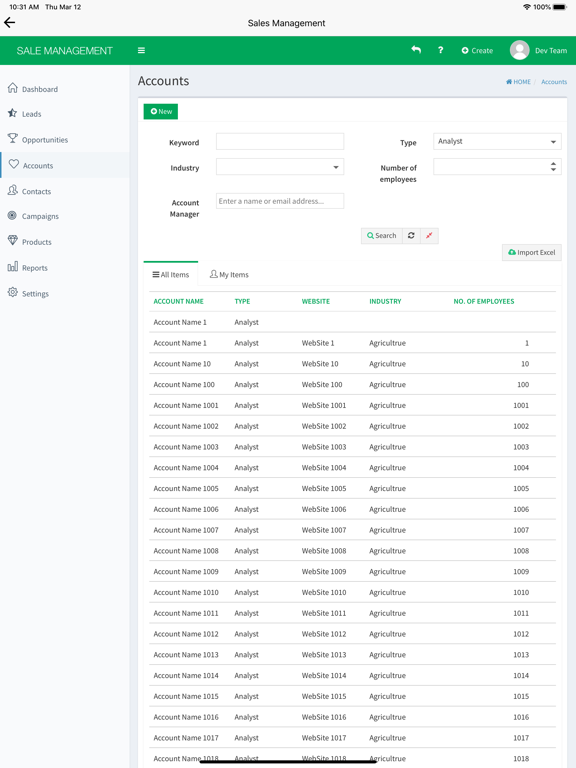This screenshot has width=576, height=768.
Task: Open help via the question mark icon
Action: pos(440,50)
